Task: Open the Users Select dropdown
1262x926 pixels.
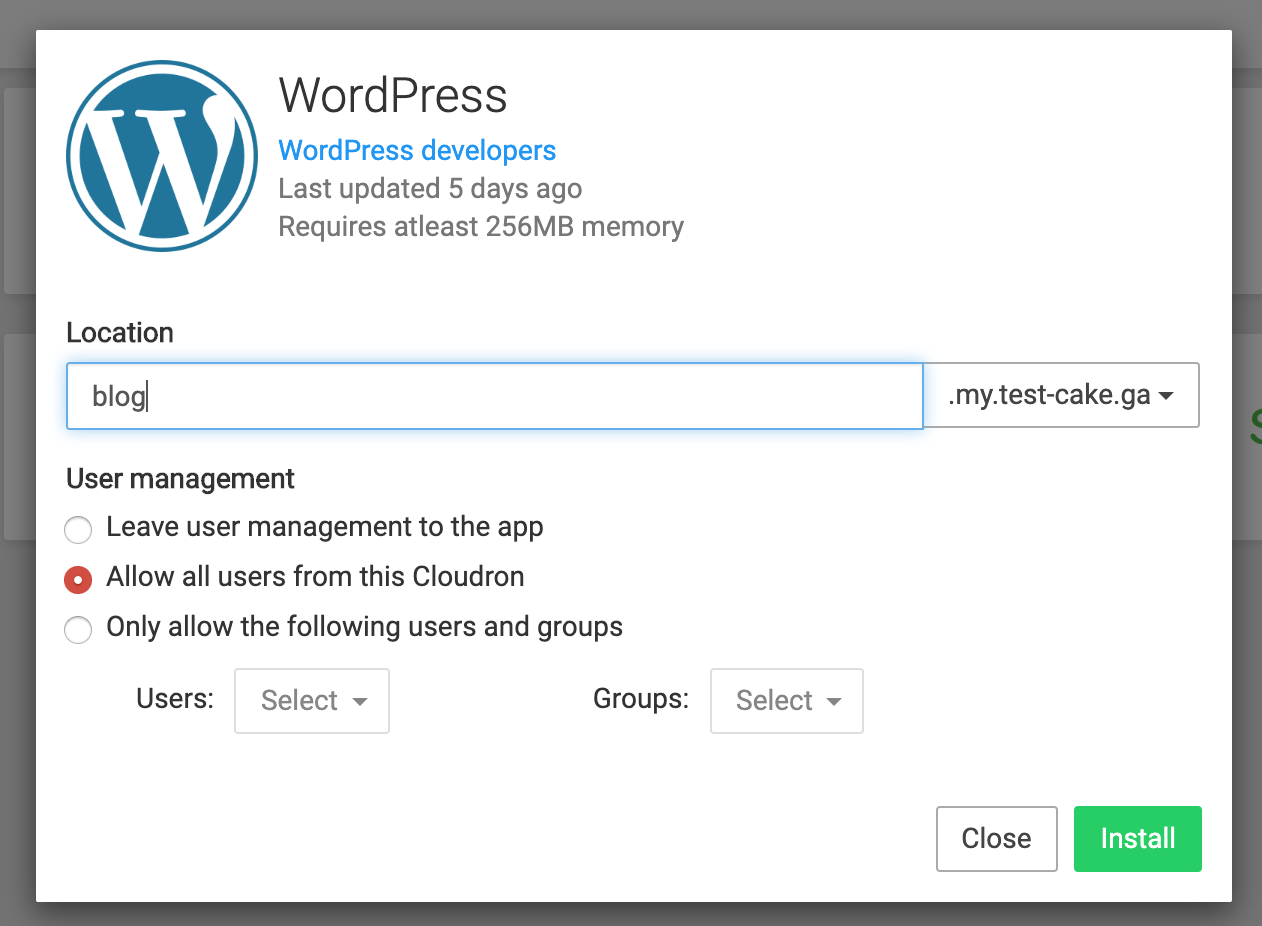Action: tap(312, 701)
